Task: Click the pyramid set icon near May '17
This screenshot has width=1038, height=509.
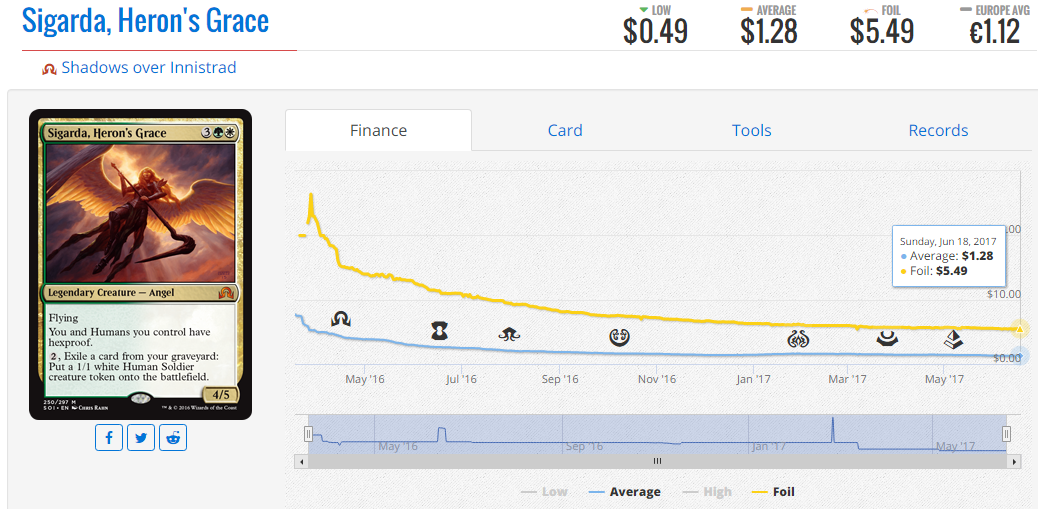Action: pyautogui.click(x=953, y=340)
